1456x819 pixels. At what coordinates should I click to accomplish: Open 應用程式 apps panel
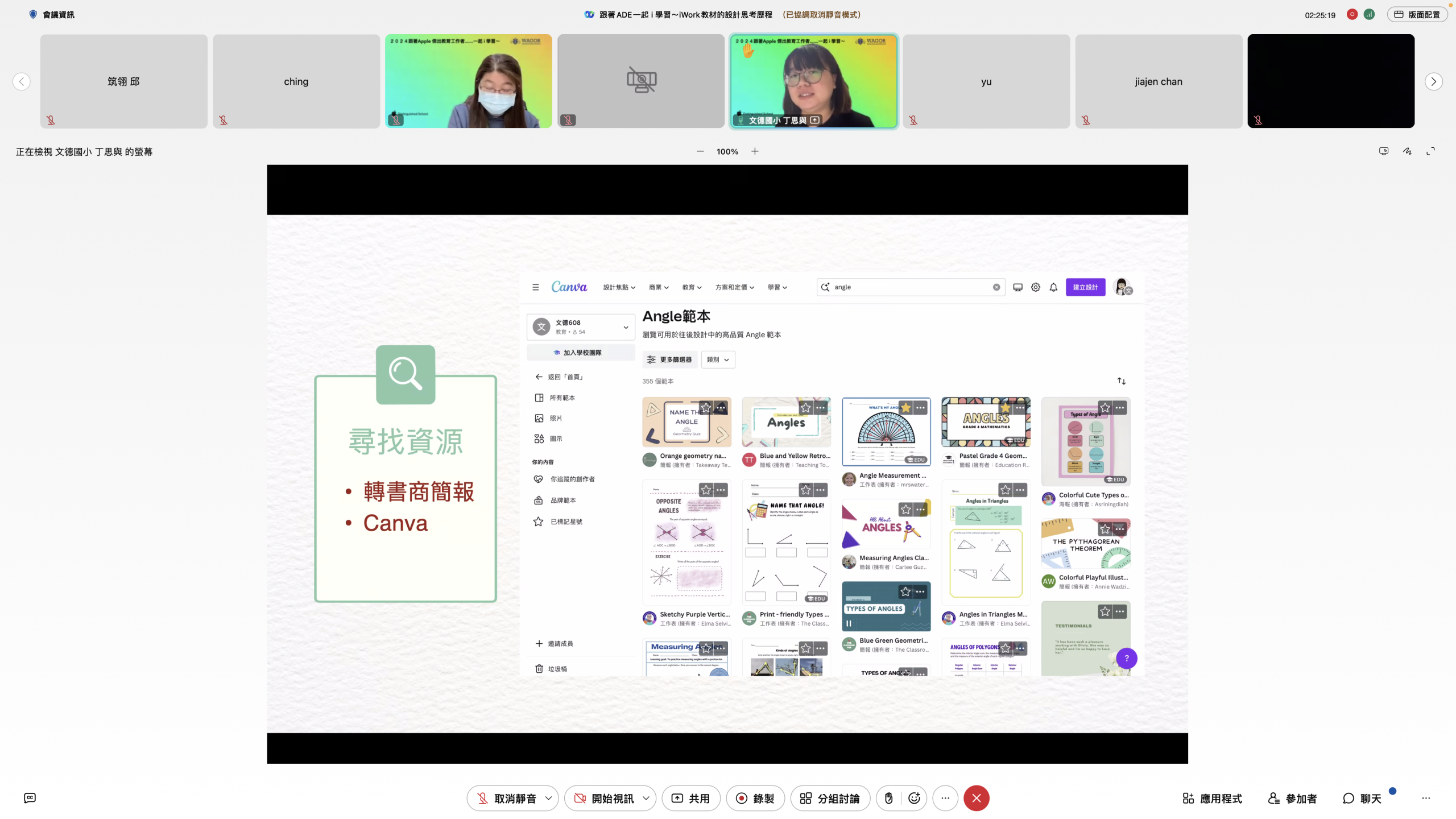pyautogui.click(x=1212, y=798)
